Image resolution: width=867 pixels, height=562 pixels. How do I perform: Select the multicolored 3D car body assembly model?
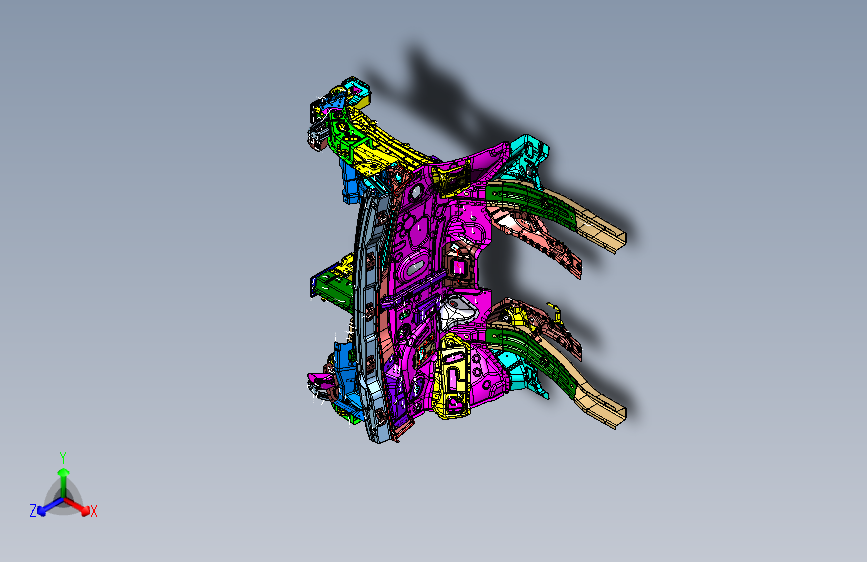(467, 260)
